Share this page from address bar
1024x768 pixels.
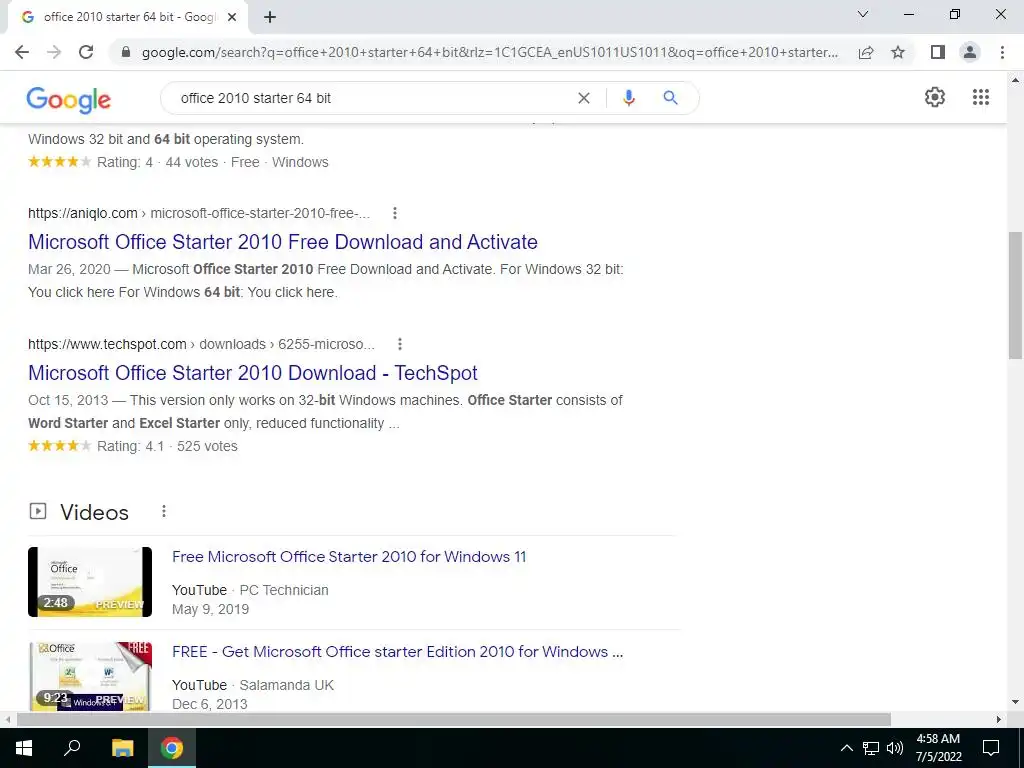pos(866,52)
